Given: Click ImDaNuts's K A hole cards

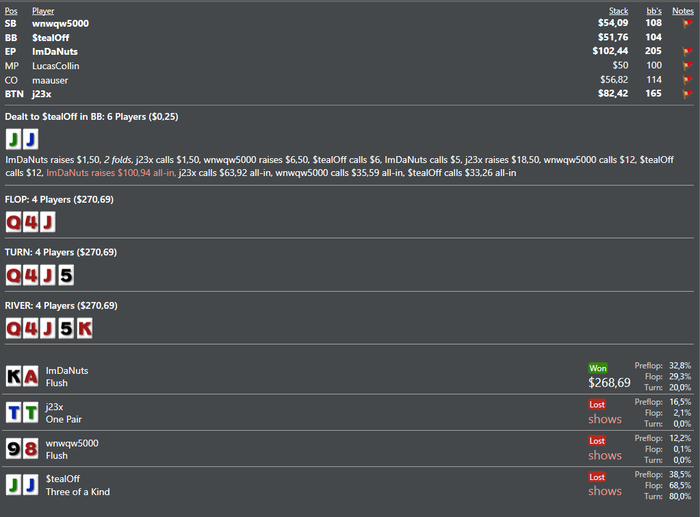Looking at the screenshot, I should [22, 376].
